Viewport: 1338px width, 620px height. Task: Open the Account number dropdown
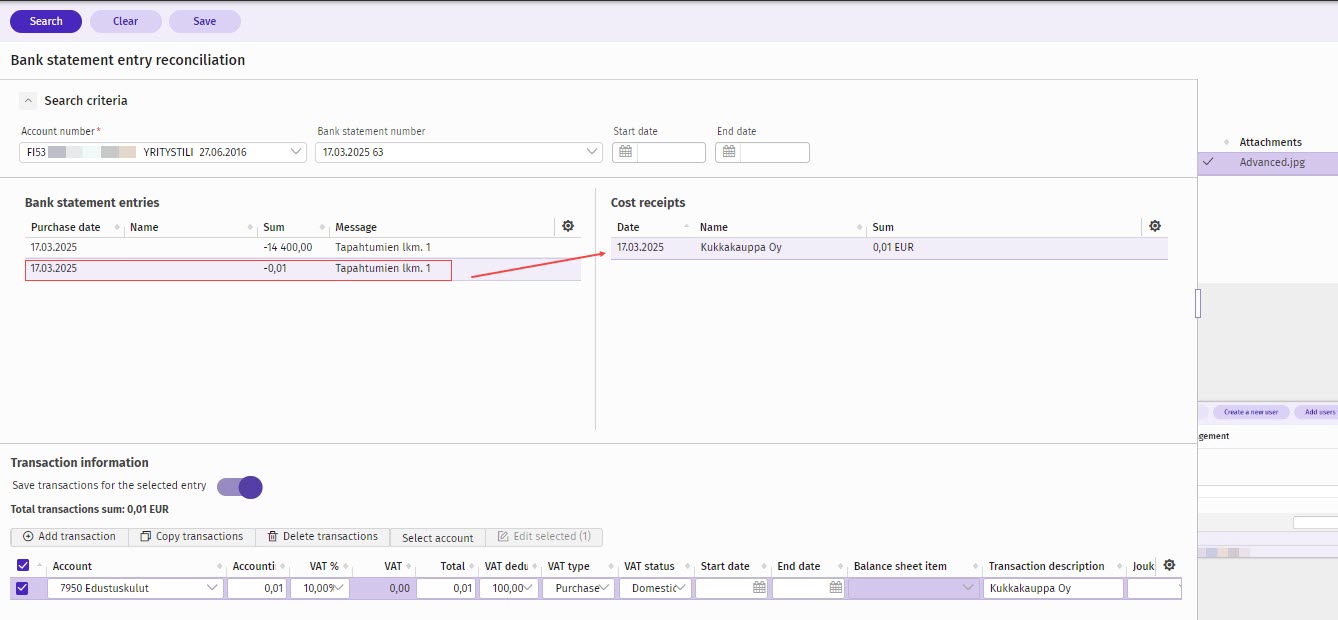click(296, 152)
